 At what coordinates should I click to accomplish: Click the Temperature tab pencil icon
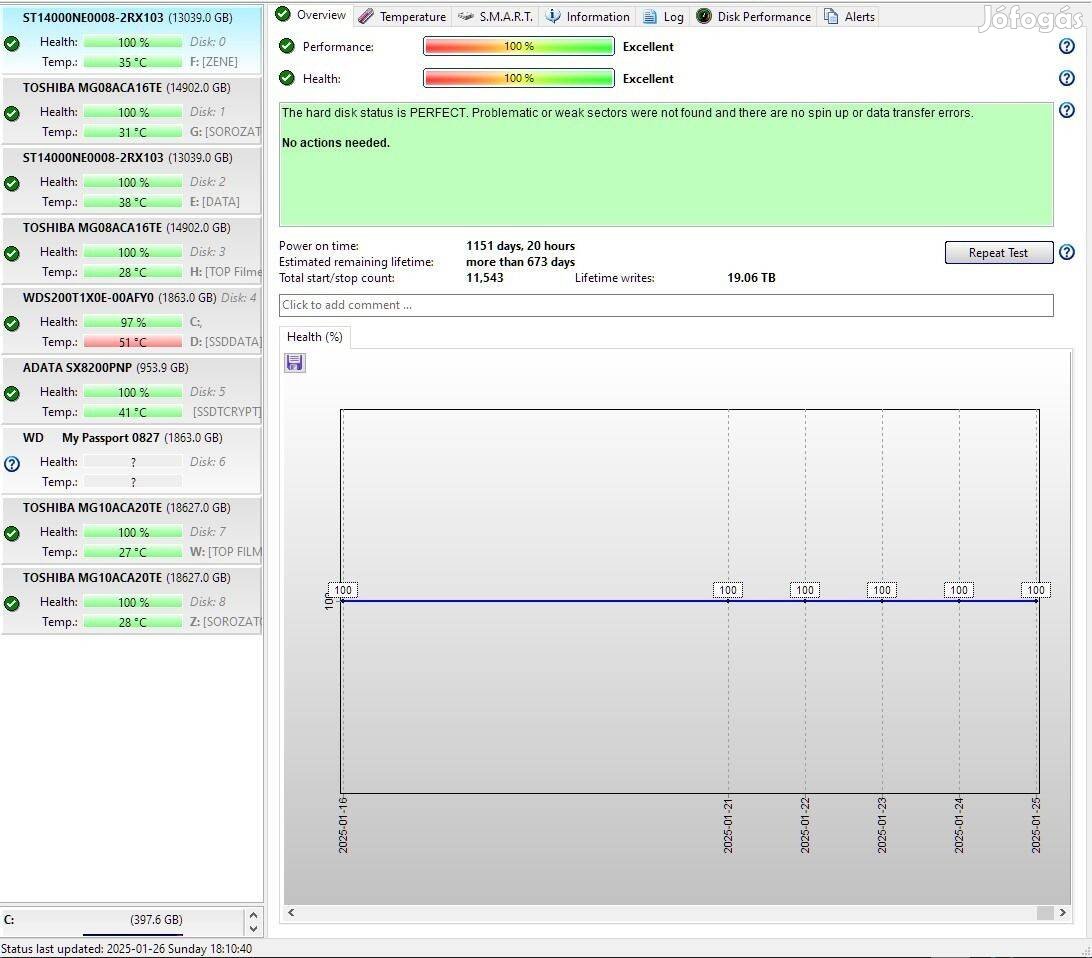click(366, 16)
